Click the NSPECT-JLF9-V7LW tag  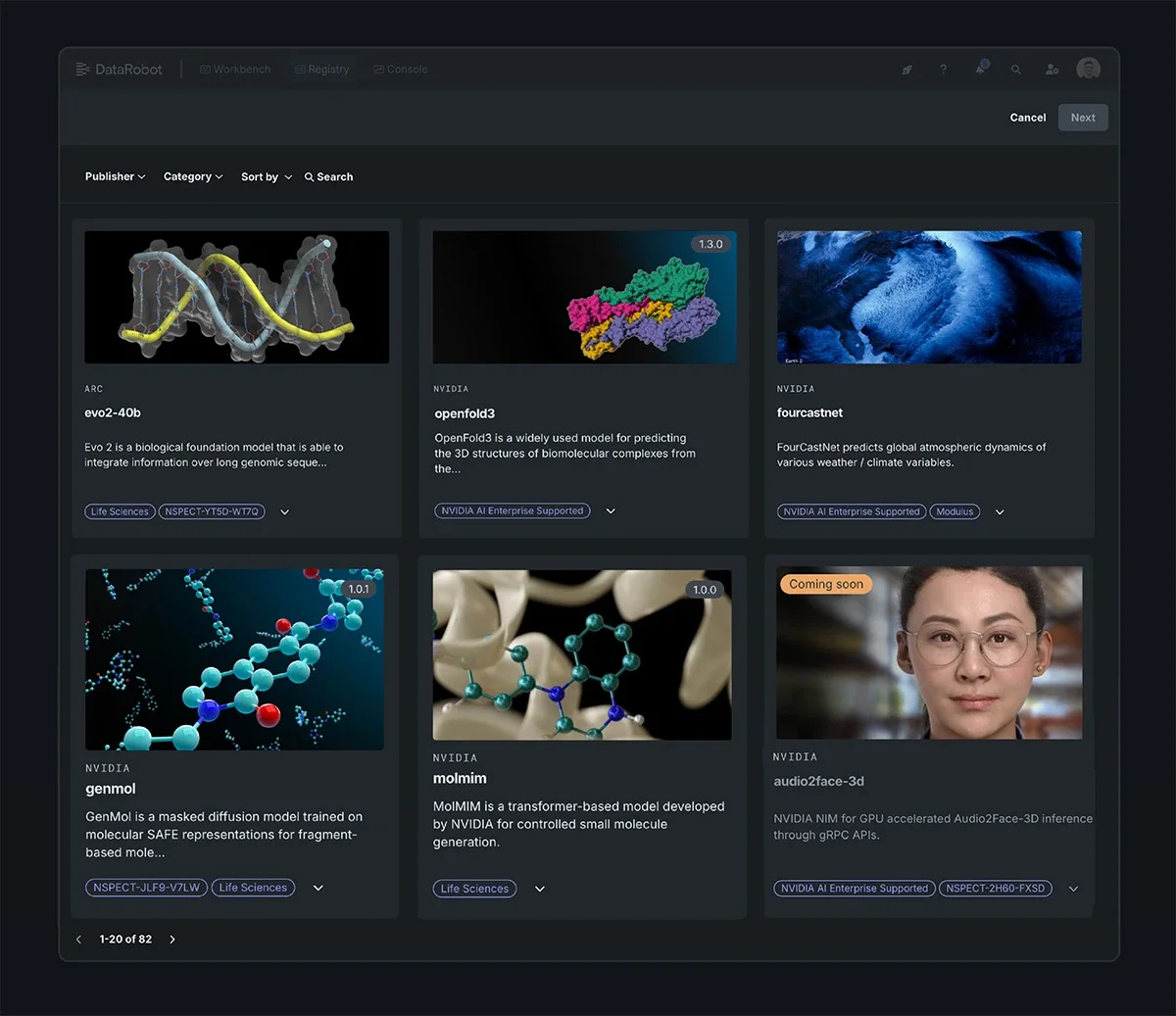(x=146, y=888)
